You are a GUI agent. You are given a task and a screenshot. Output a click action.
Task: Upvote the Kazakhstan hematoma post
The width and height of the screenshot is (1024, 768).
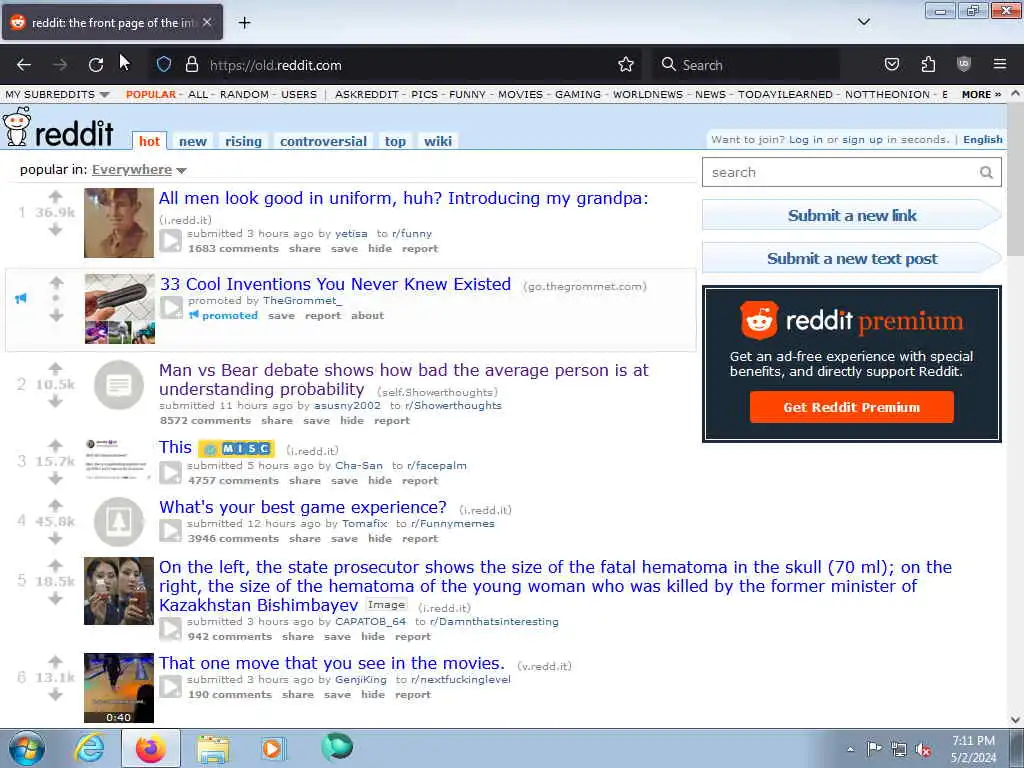pos(56,565)
